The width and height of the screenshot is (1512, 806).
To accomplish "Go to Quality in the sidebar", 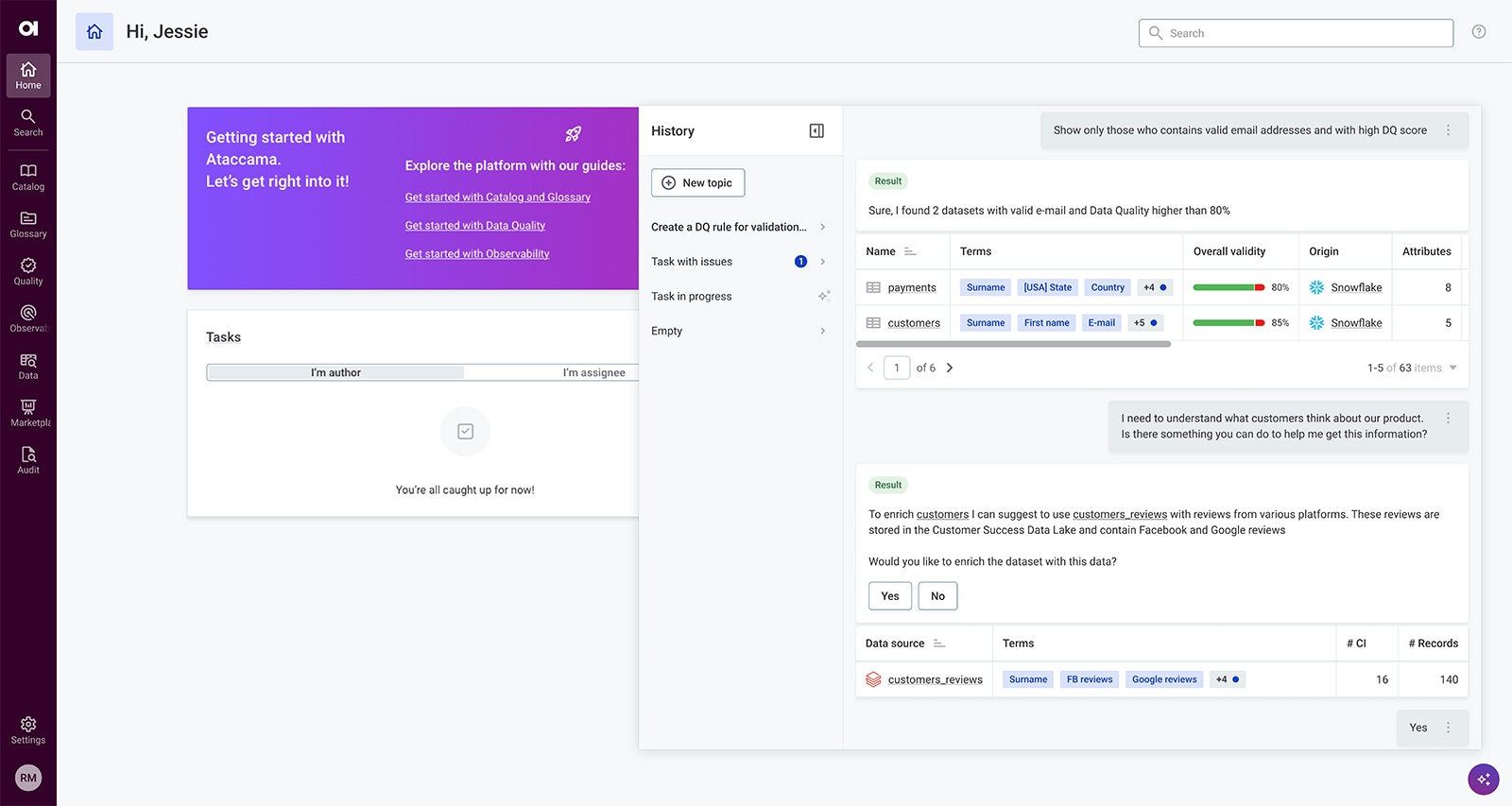I will (28, 271).
